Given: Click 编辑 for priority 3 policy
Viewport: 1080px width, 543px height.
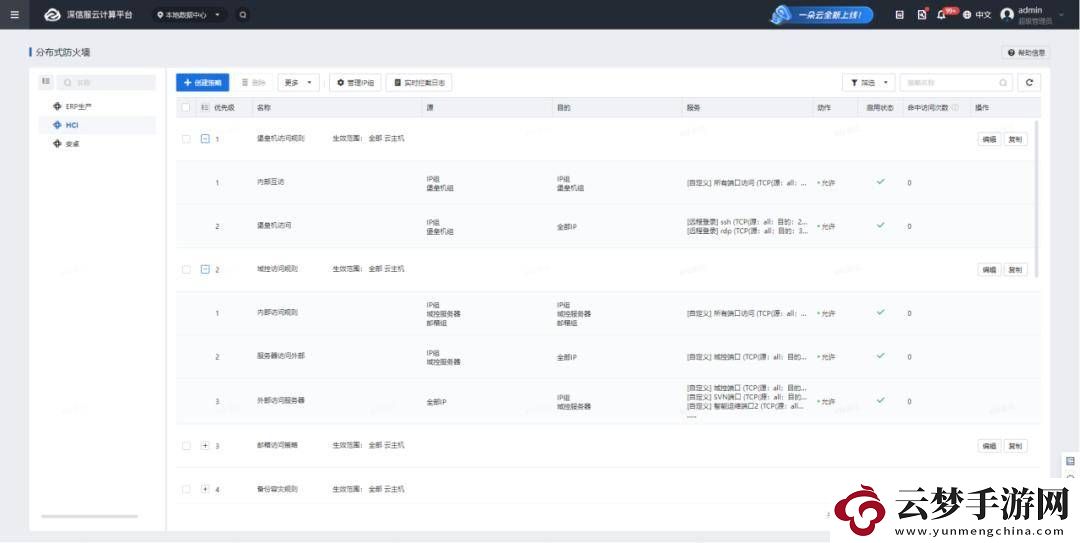Looking at the screenshot, I should (x=989, y=447).
